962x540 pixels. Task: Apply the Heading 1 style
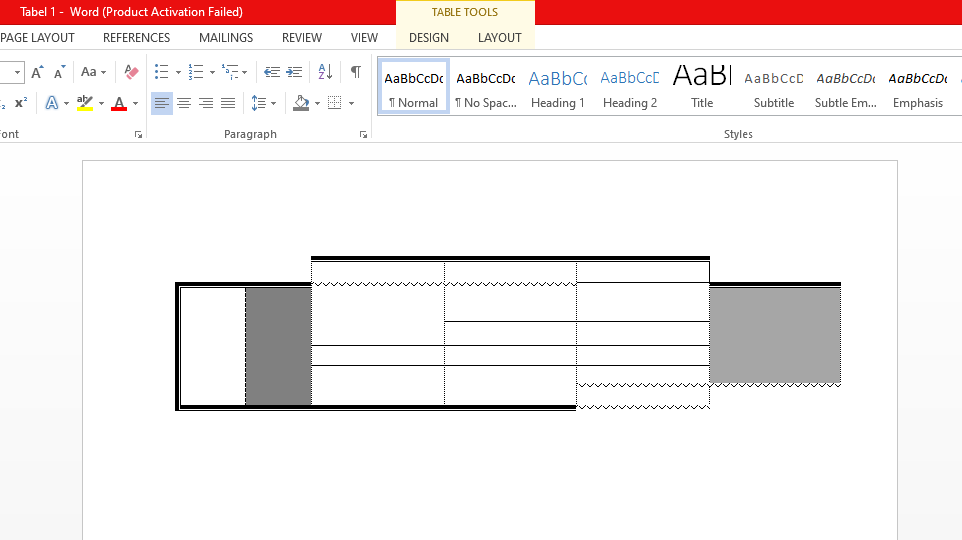click(558, 87)
